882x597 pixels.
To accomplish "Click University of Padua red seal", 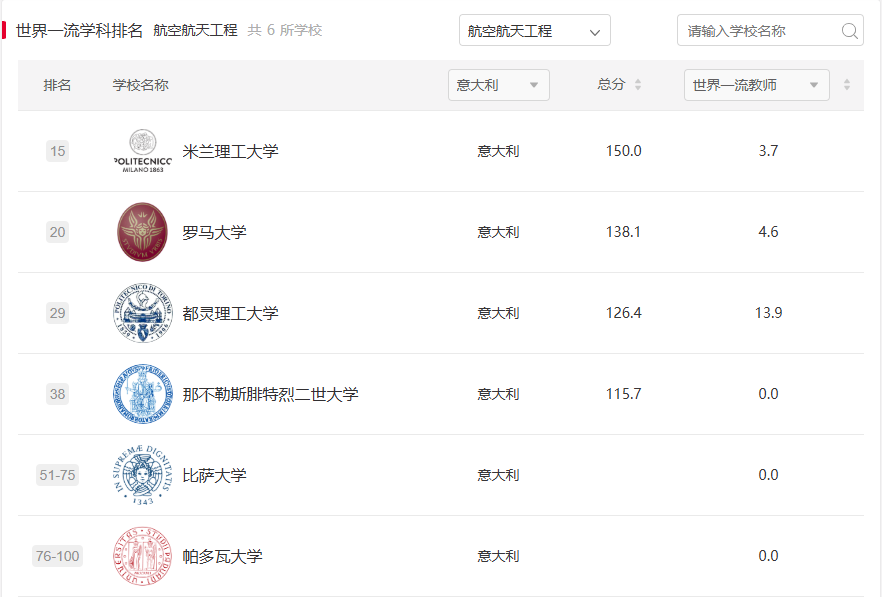I will (x=142, y=556).
